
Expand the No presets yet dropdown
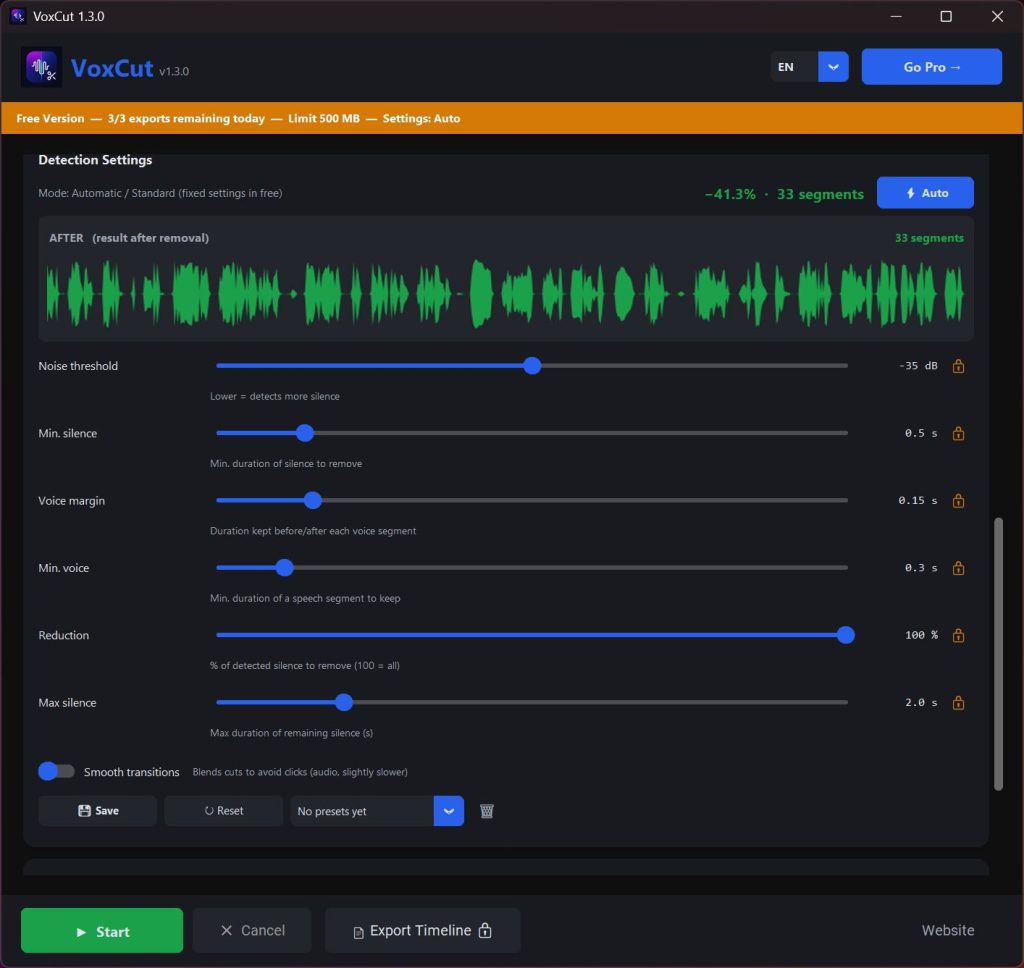tap(449, 811)
